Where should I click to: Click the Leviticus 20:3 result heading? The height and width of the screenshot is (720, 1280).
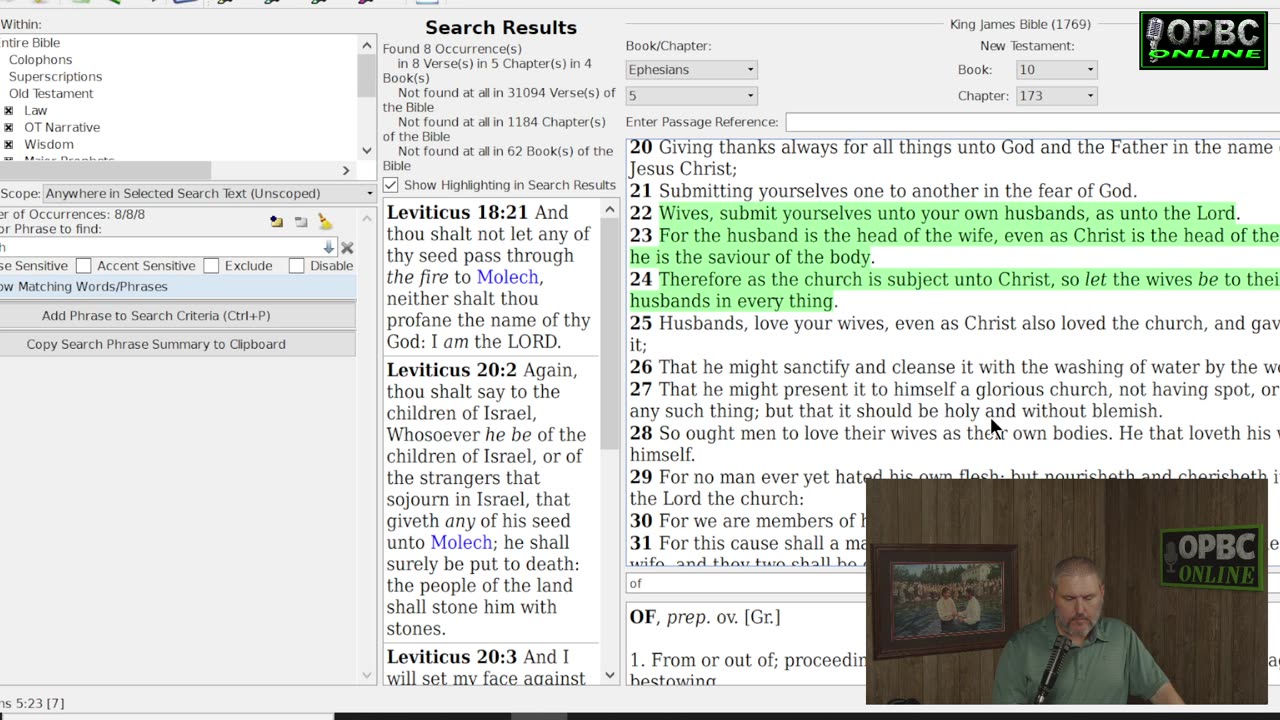coord(450,657)
